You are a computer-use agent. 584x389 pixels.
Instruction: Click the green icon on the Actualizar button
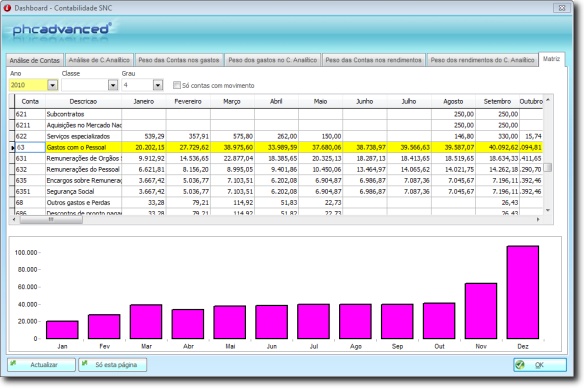pyautogui.click(x=13, y=363)
